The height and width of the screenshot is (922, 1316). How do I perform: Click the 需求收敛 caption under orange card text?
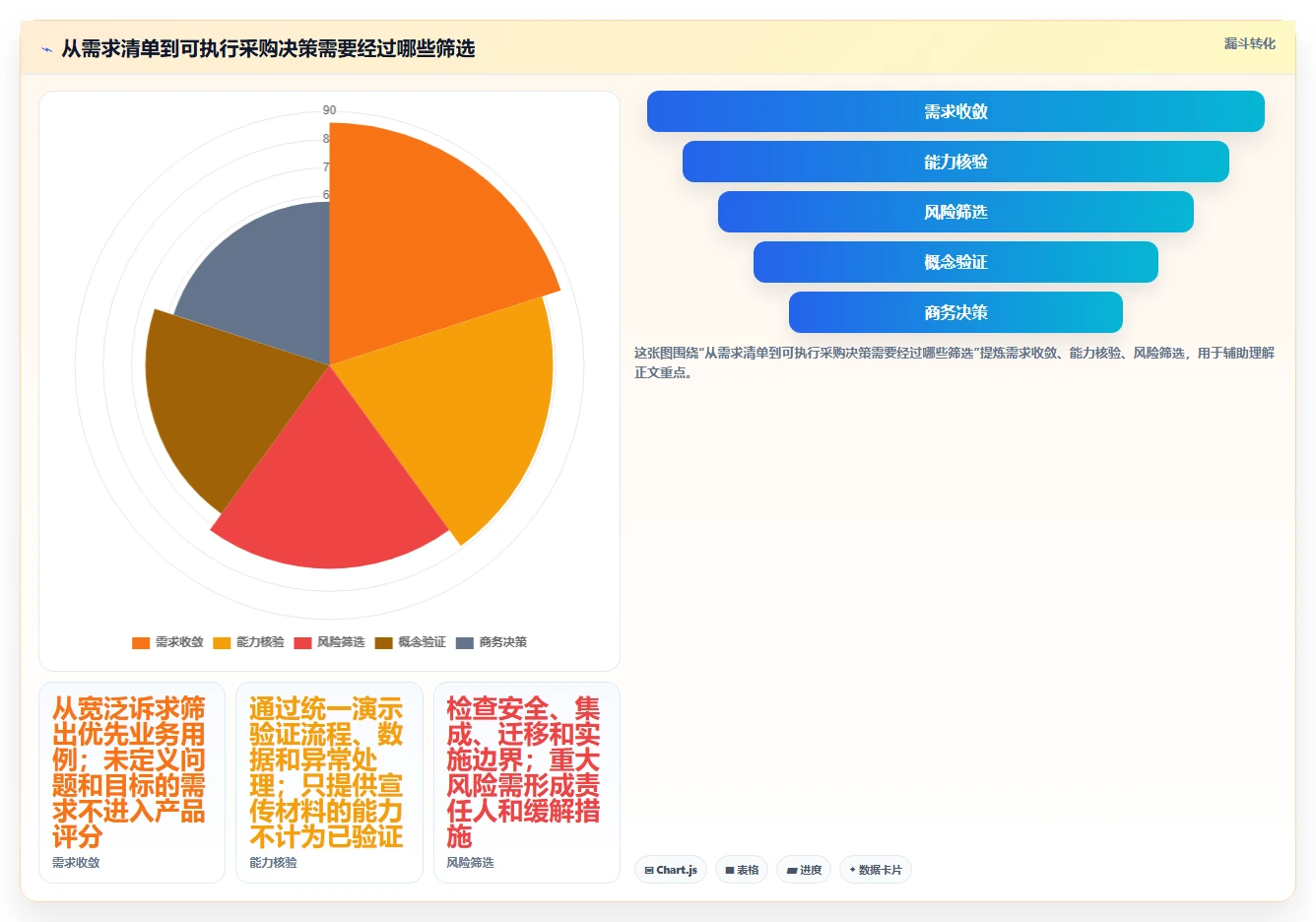pos(76,863)
